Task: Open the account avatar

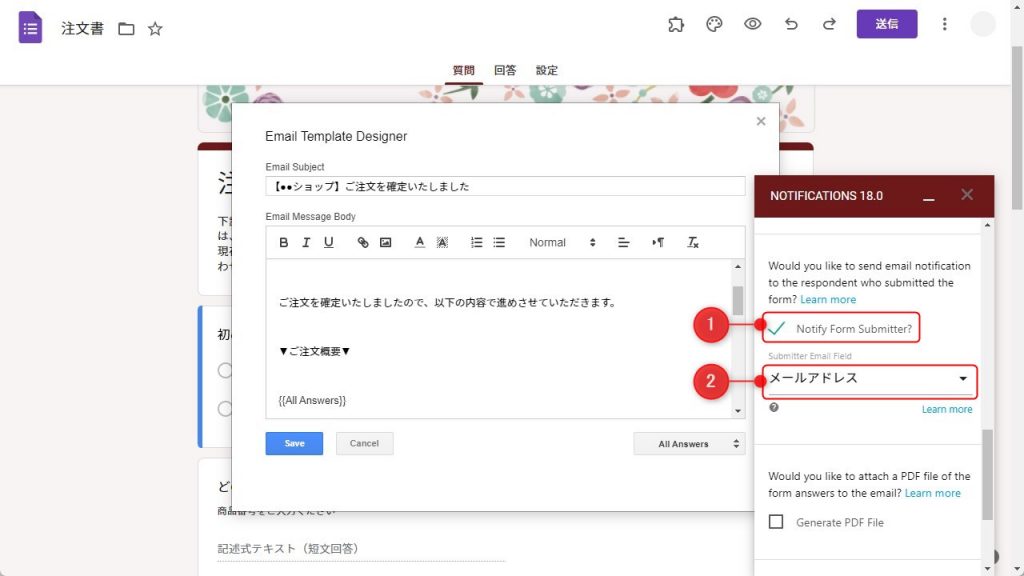Action: point(983,24)
